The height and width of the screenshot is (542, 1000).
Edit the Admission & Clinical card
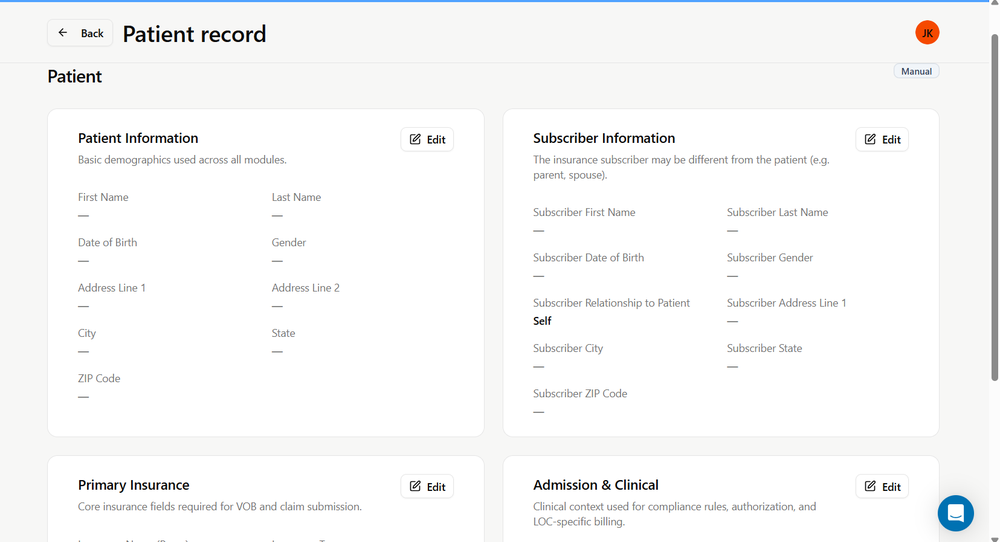pyautogui.click(x=881, y=487)
